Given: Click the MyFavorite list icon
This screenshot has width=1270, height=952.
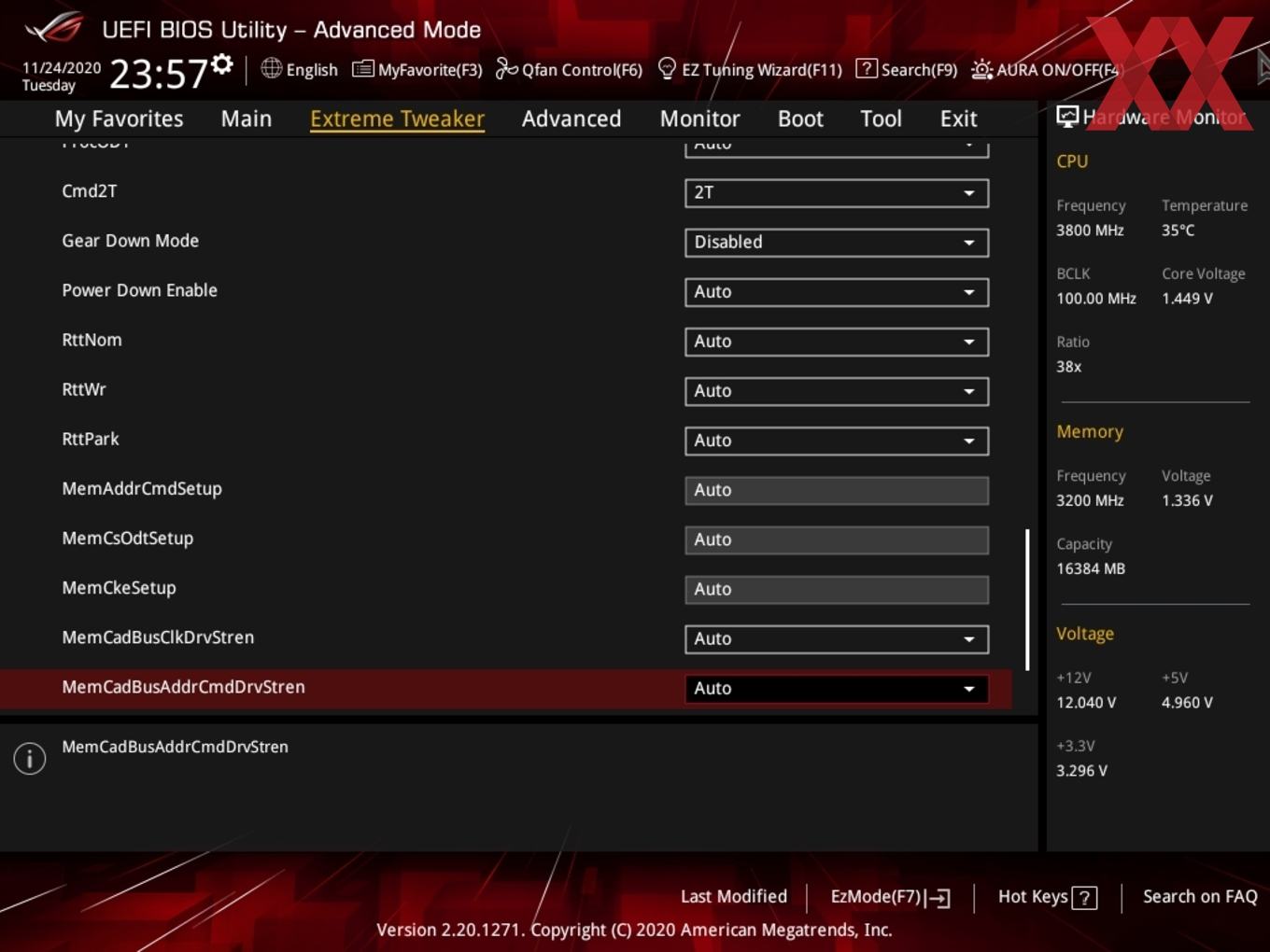Looking at the screenshot, I should point(363,69).
